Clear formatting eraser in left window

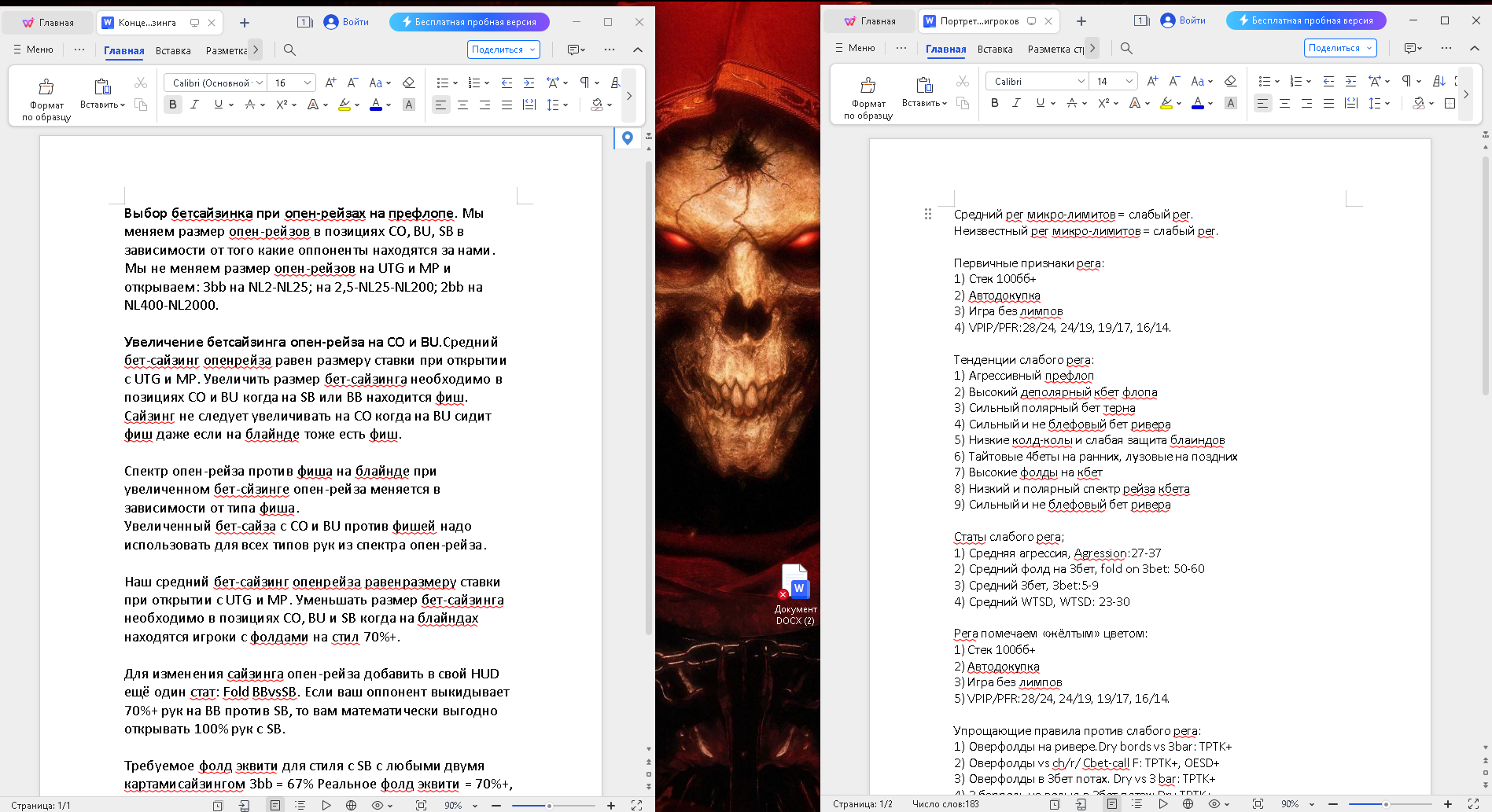[x=408, y=83]
